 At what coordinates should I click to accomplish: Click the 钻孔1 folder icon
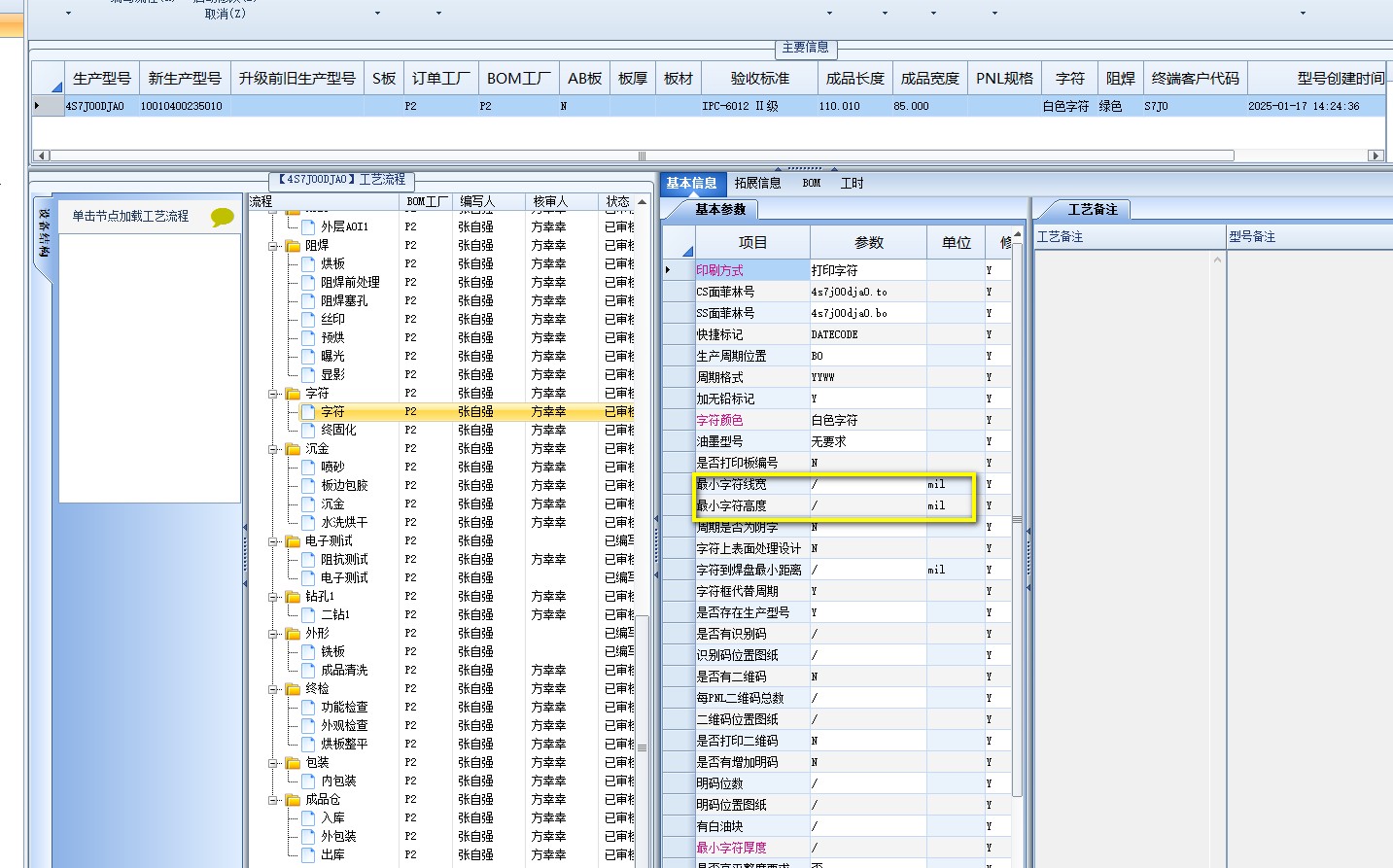click(293, 597)
